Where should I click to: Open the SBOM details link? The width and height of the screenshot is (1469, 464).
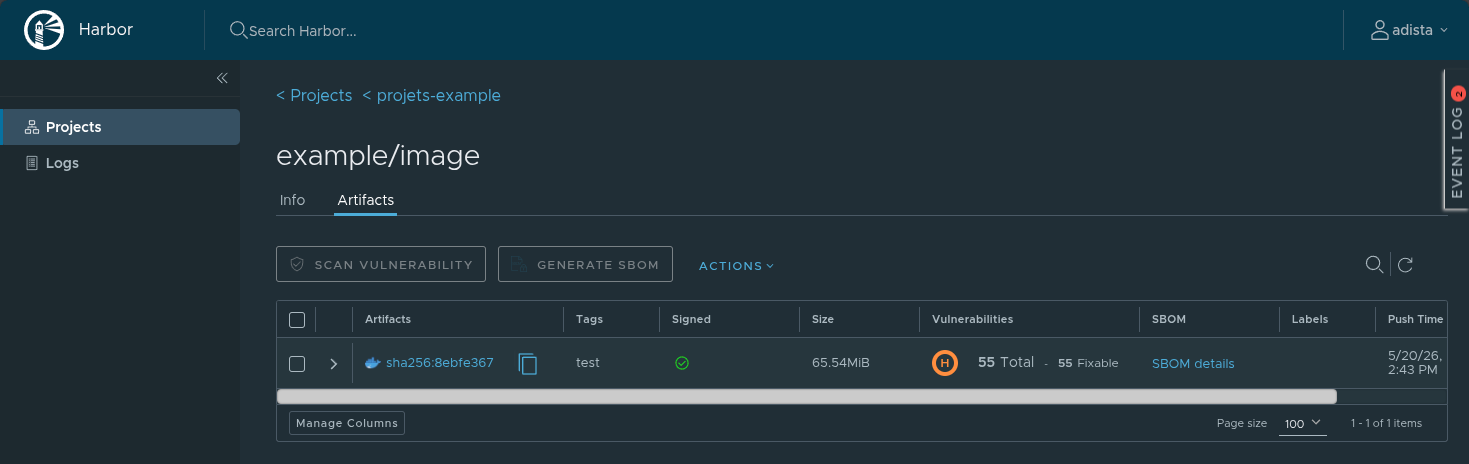tap(1193, 364)
